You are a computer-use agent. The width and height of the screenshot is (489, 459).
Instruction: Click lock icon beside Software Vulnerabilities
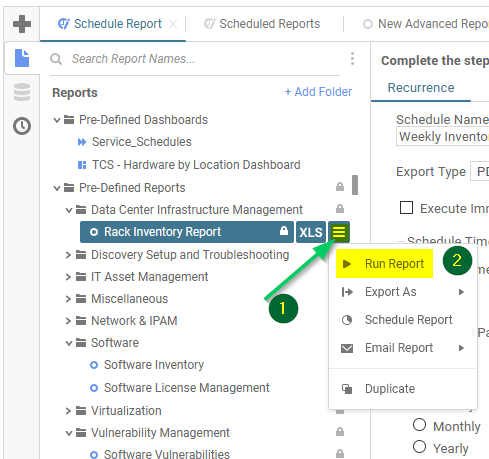[340, 453]
